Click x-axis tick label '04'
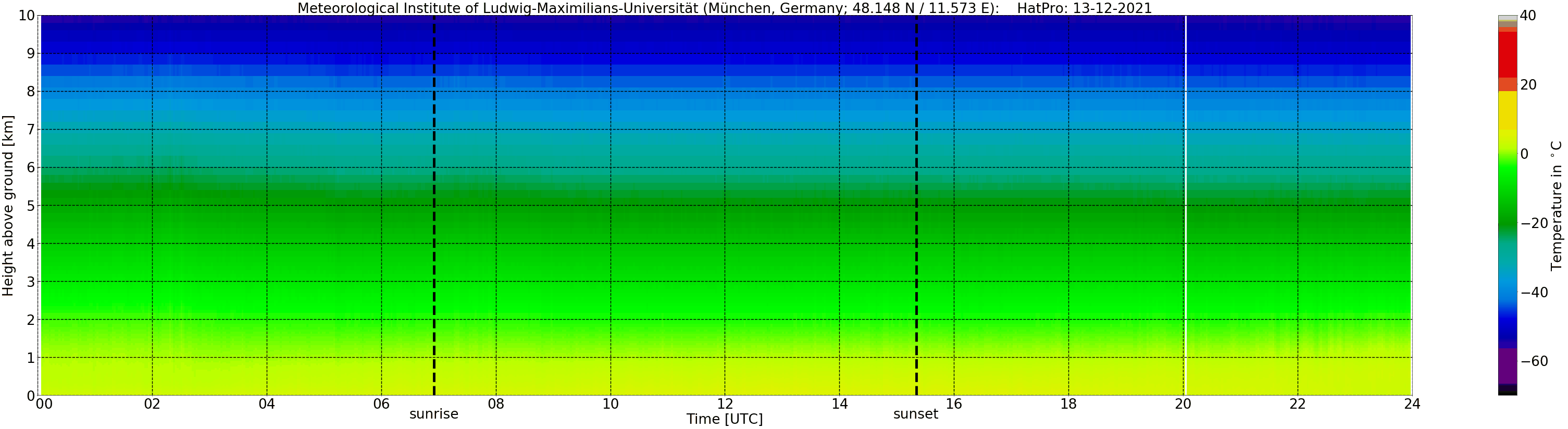The height and width of the screenshot is (429, 1568). [267, 404]
